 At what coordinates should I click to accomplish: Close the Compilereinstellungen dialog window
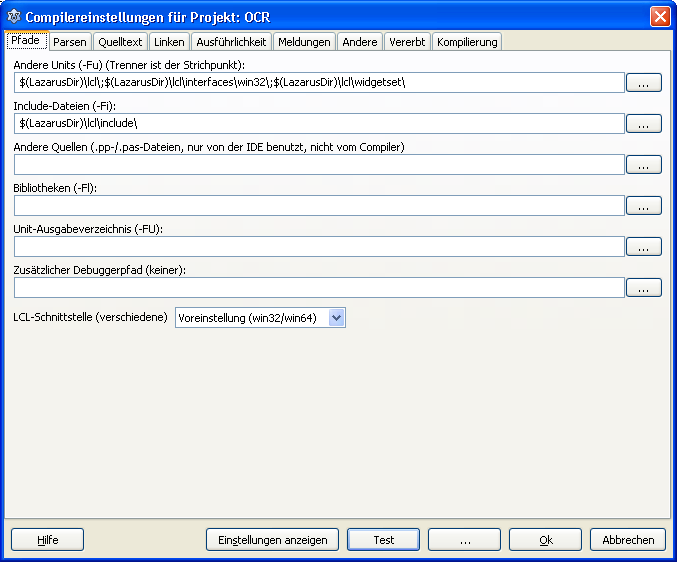(x=660, y=17)
